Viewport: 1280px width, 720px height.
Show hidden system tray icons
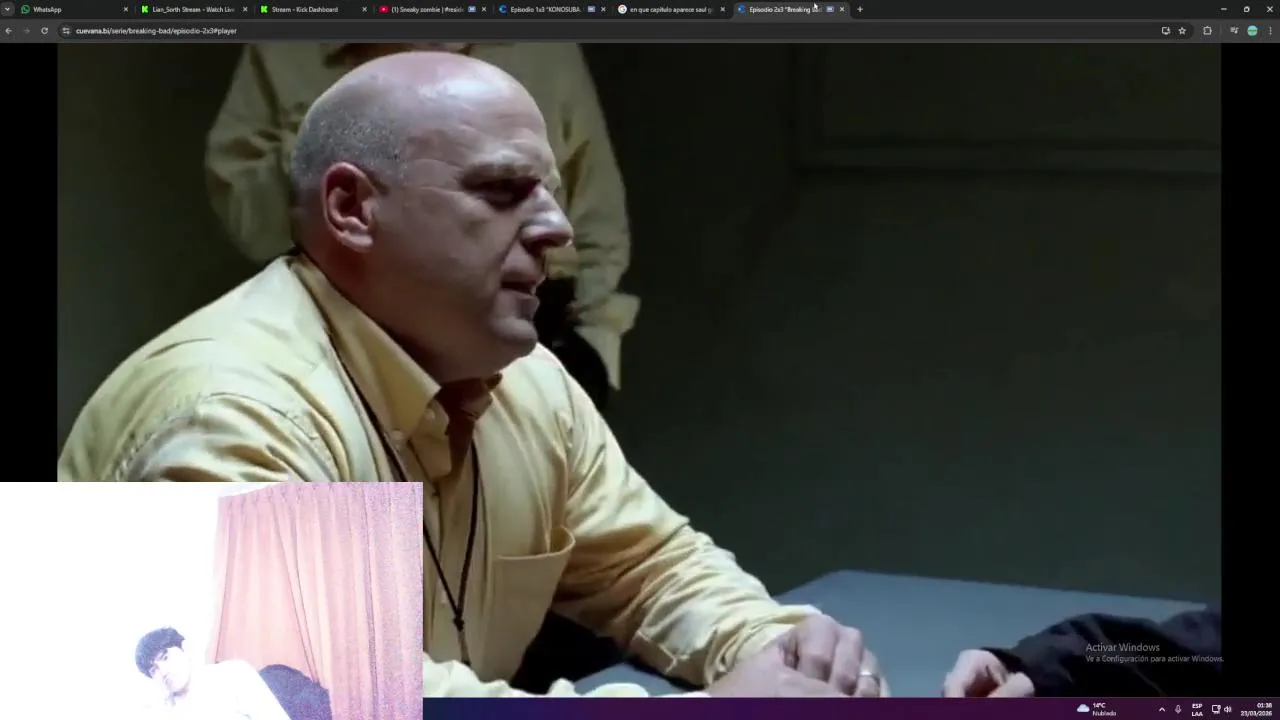(1161, 709)
